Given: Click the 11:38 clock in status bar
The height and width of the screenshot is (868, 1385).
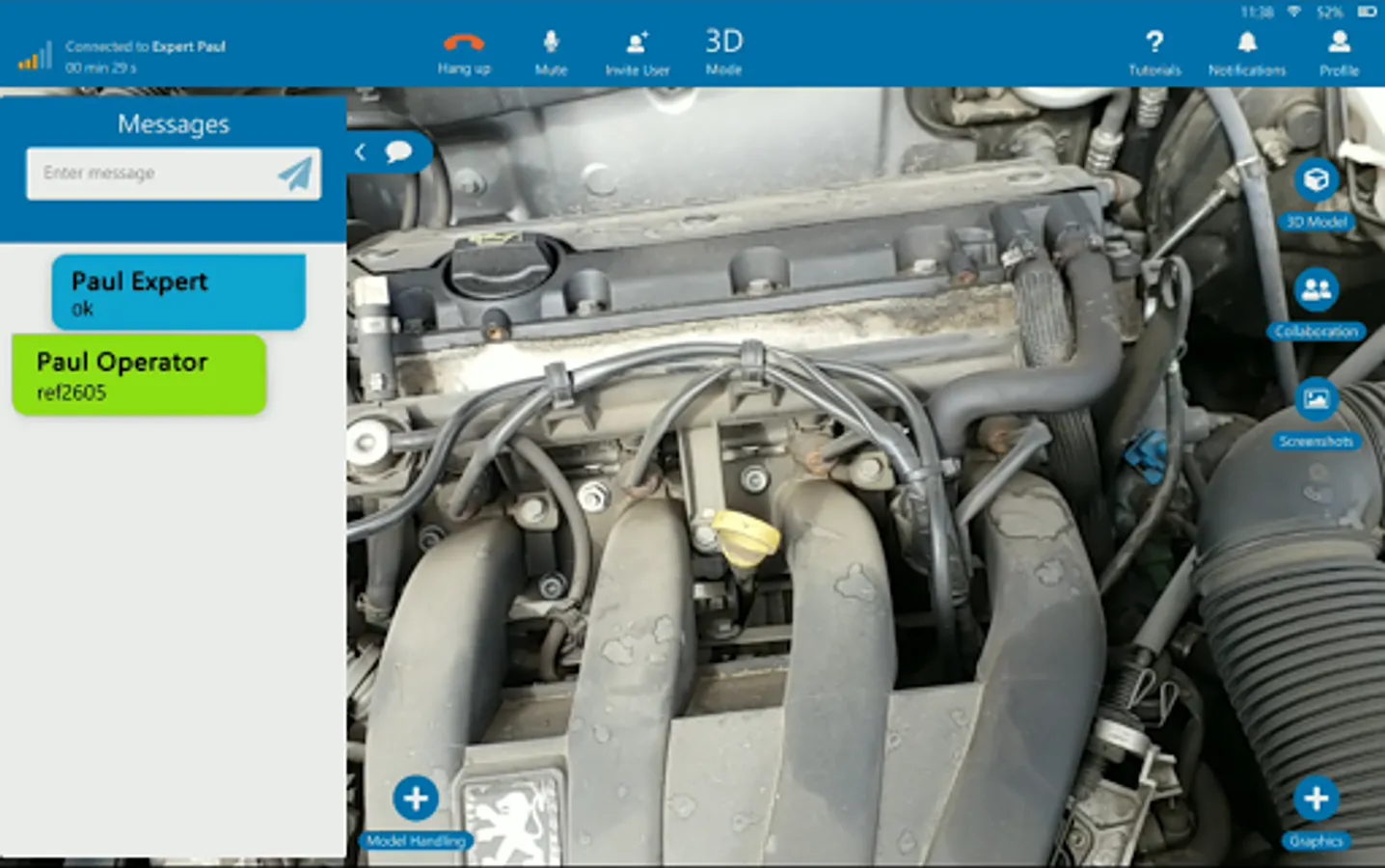Looking at the screenshot, I should [1257, 13].
